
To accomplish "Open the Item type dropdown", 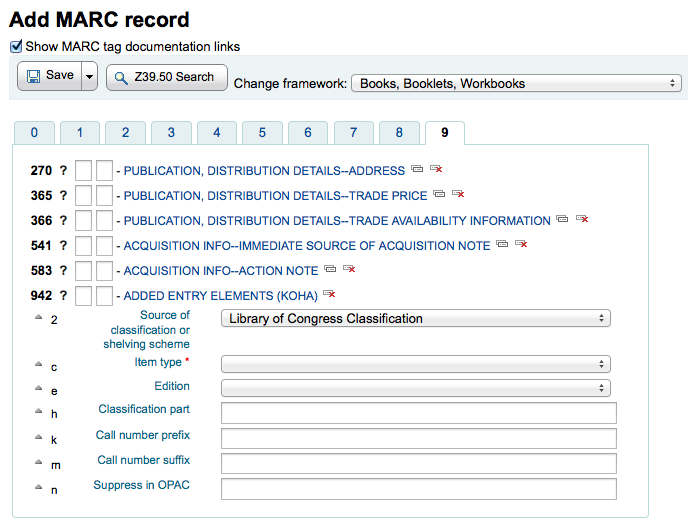I will click(x=415, y=364).
